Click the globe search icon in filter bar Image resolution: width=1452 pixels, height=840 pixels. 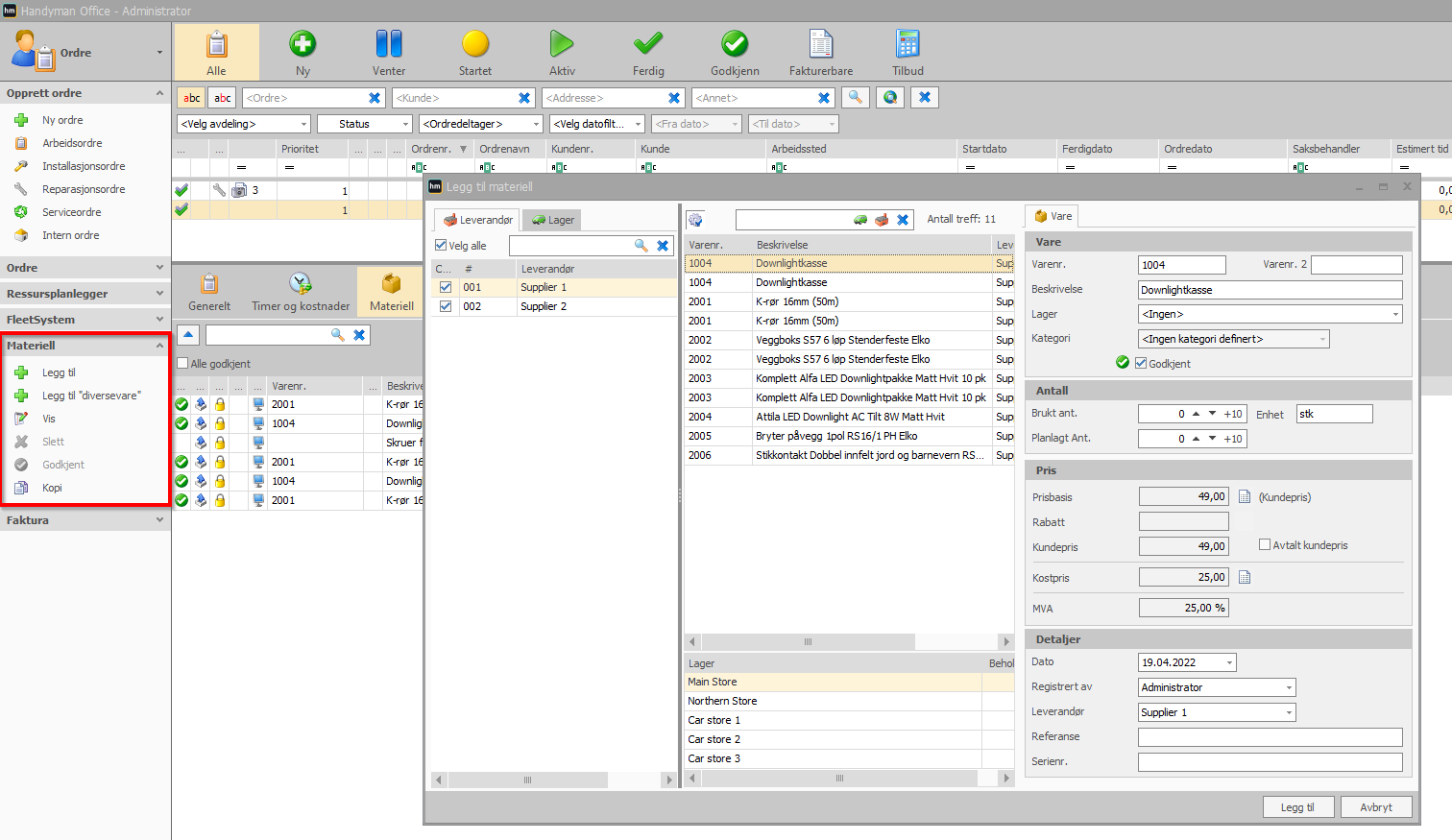coord(890,97)
